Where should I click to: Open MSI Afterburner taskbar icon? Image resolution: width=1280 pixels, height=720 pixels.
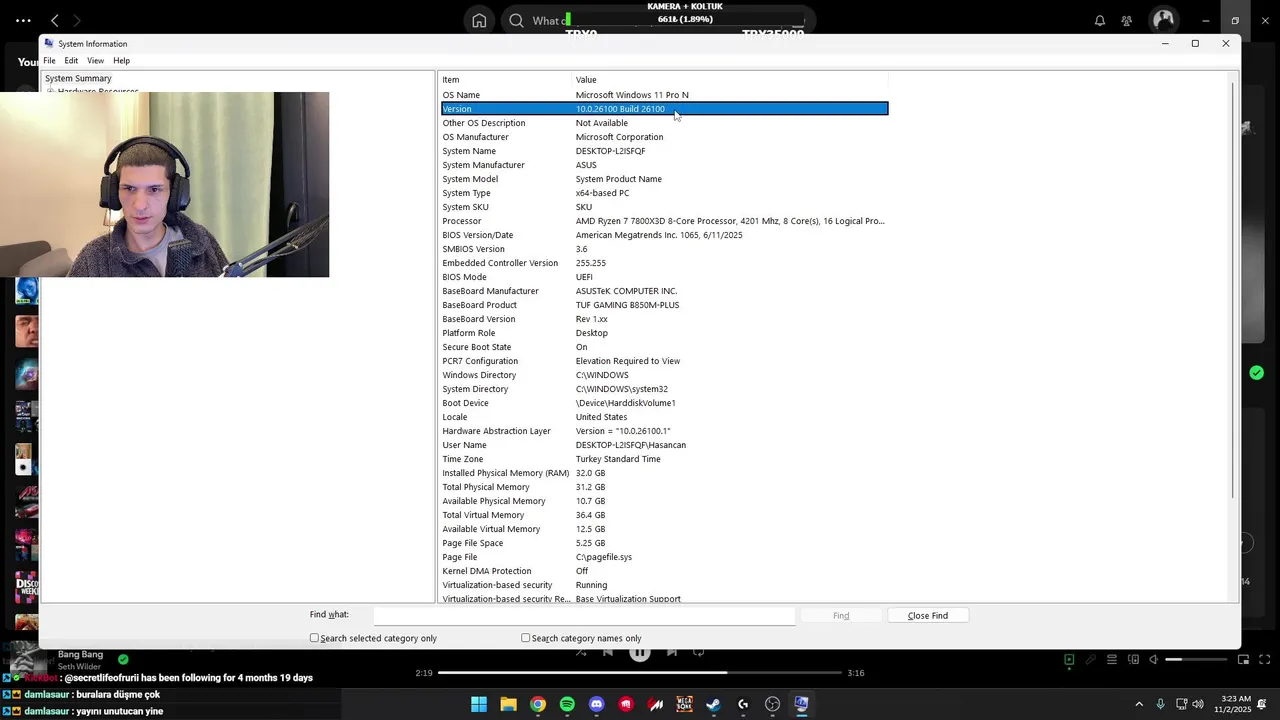pyautogui.click(x=655, y=704)
